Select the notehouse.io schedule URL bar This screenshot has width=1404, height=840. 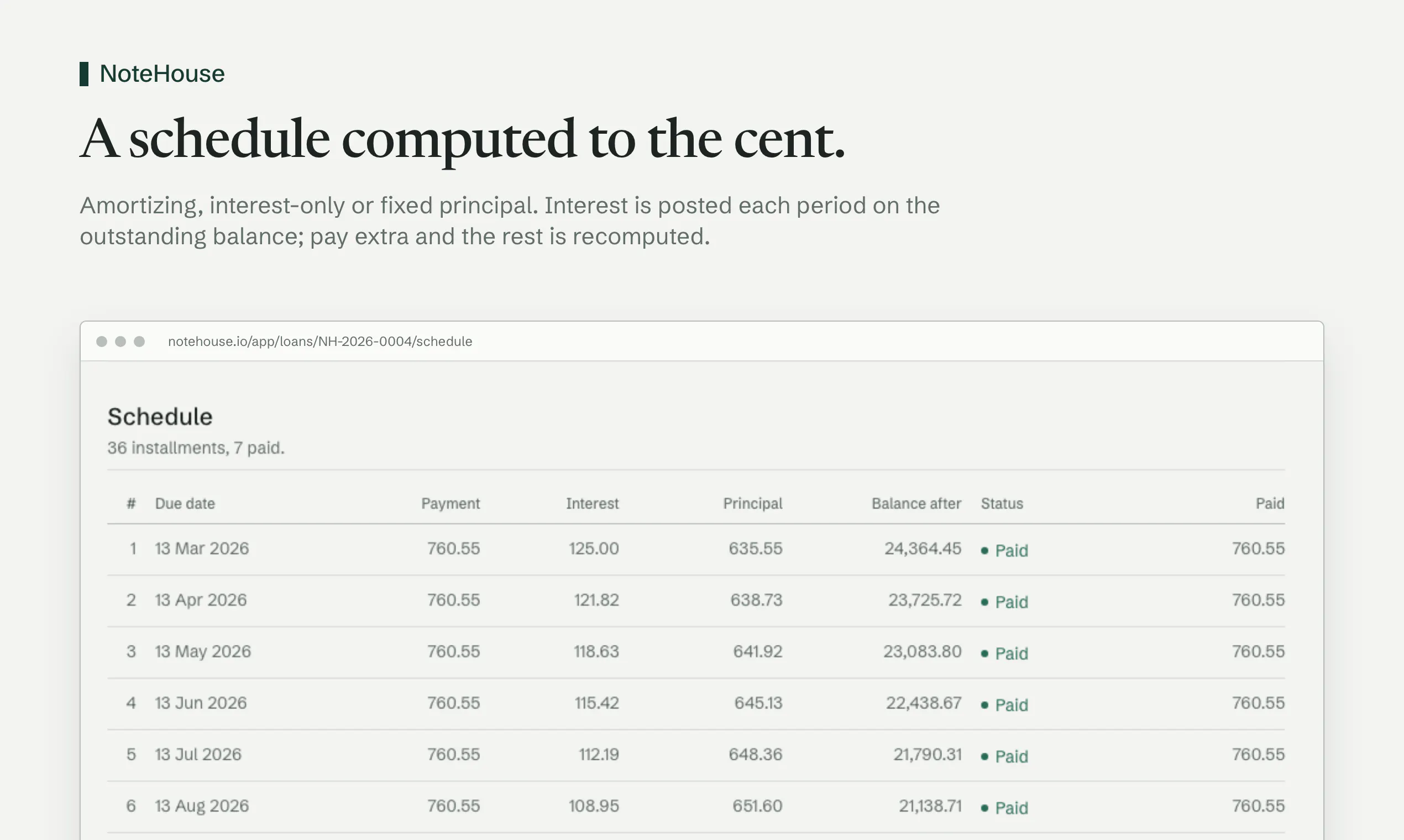[320, 342]
